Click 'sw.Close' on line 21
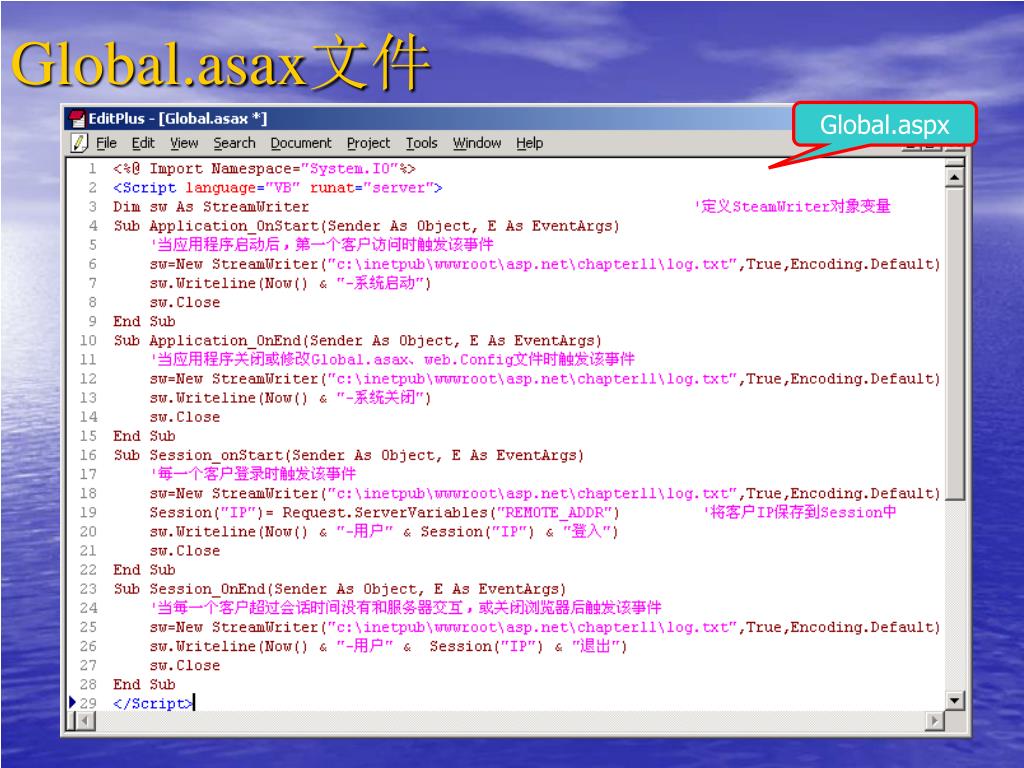1024x768 pixels. [x=185, y=551]
